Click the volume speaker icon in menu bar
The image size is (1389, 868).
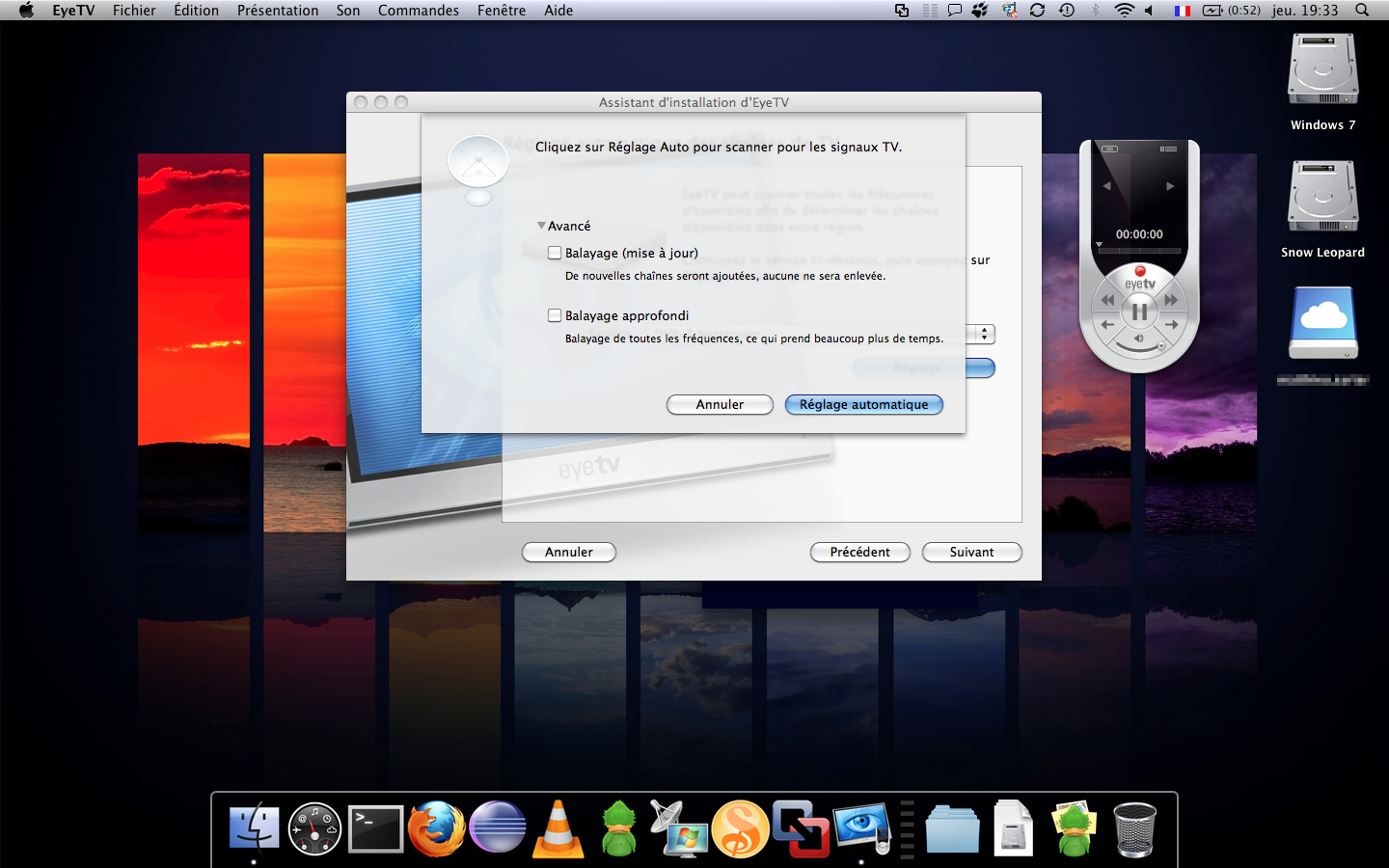[x=1150, y=11]
